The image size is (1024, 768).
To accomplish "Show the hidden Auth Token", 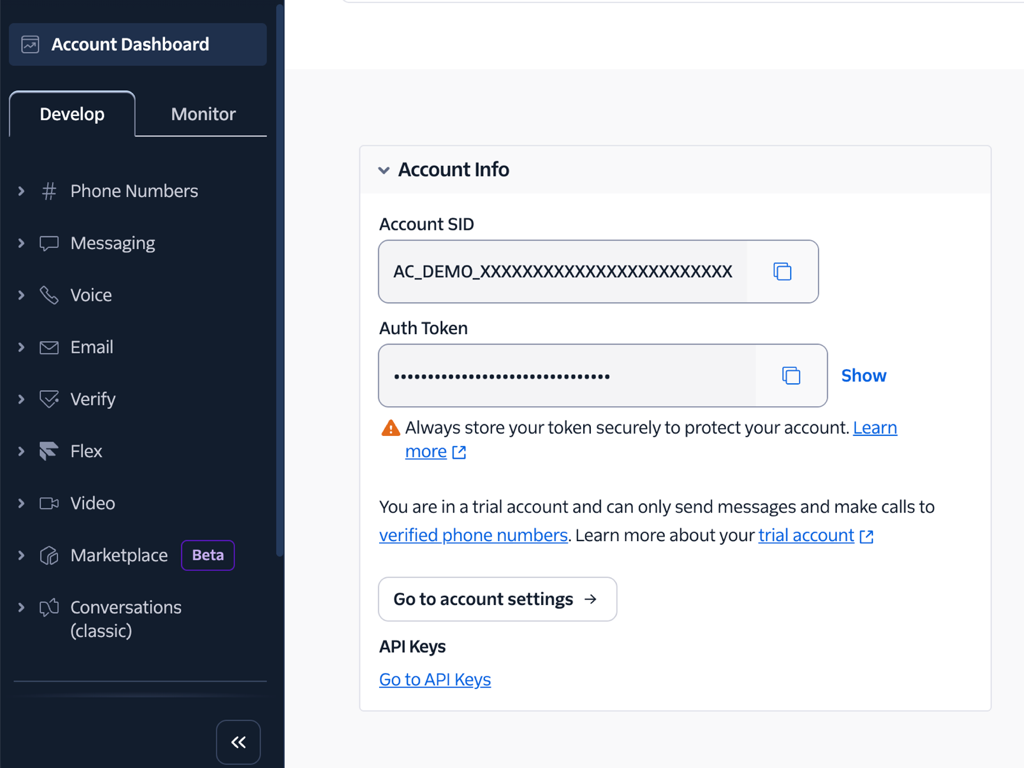I will pos(863,376).
